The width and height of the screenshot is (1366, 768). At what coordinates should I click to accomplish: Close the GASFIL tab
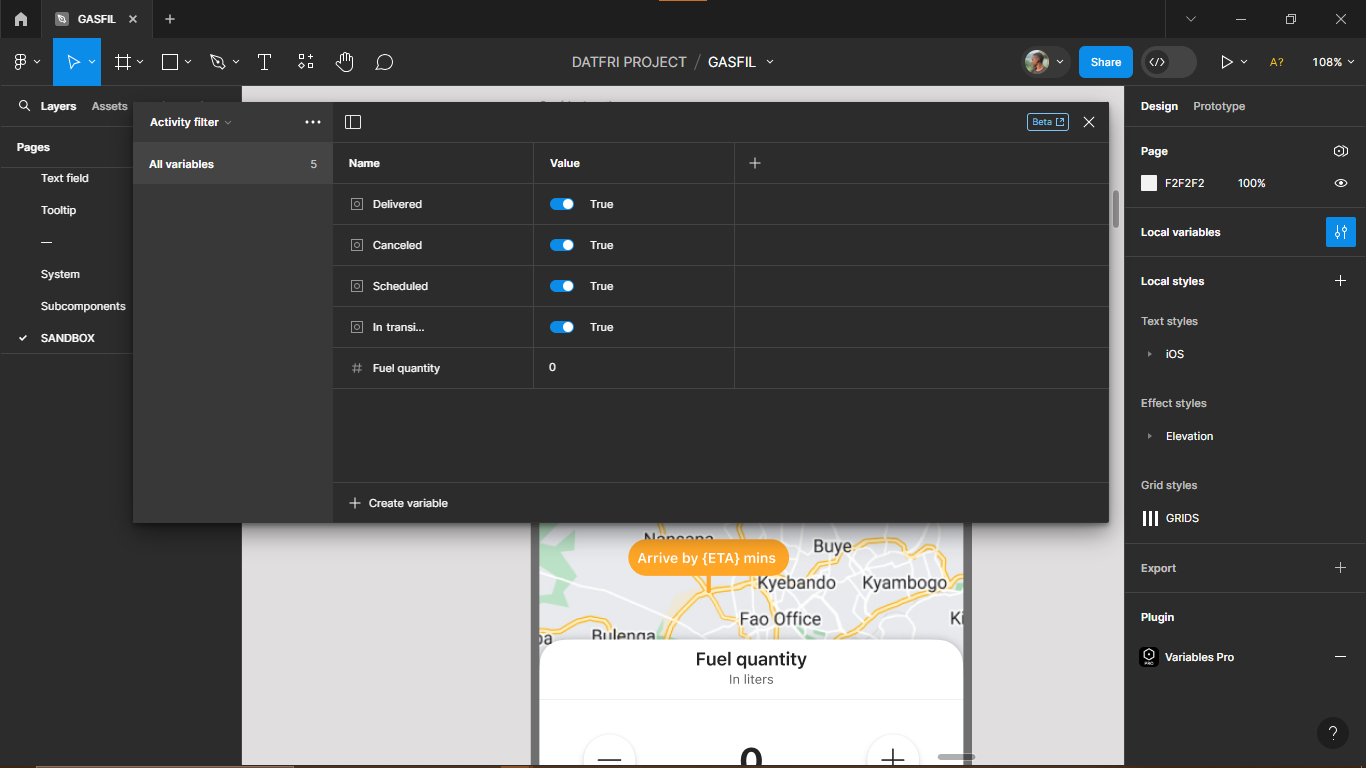click(133, 19)
